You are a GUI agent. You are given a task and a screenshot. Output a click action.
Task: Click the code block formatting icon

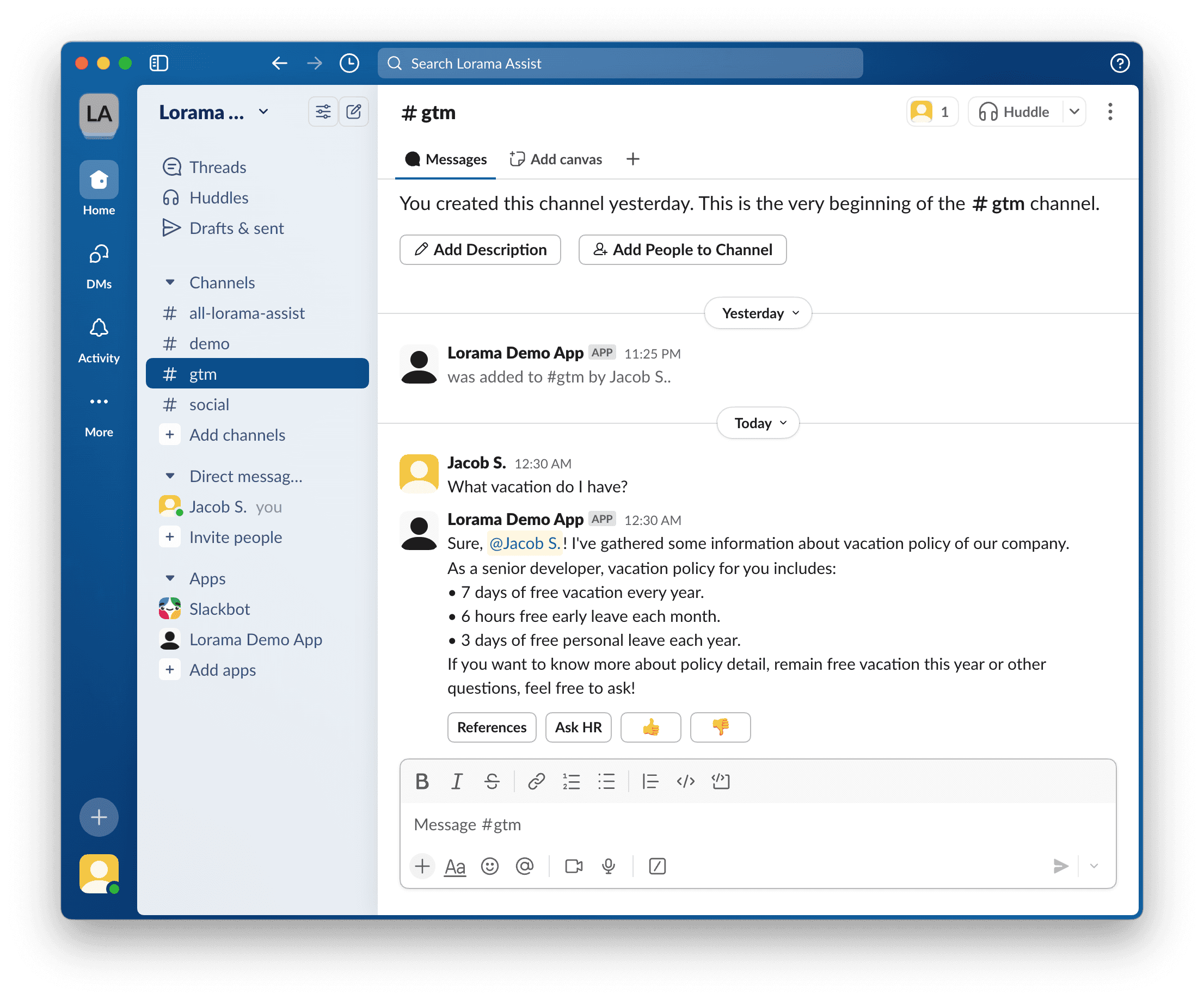(720, 781)
